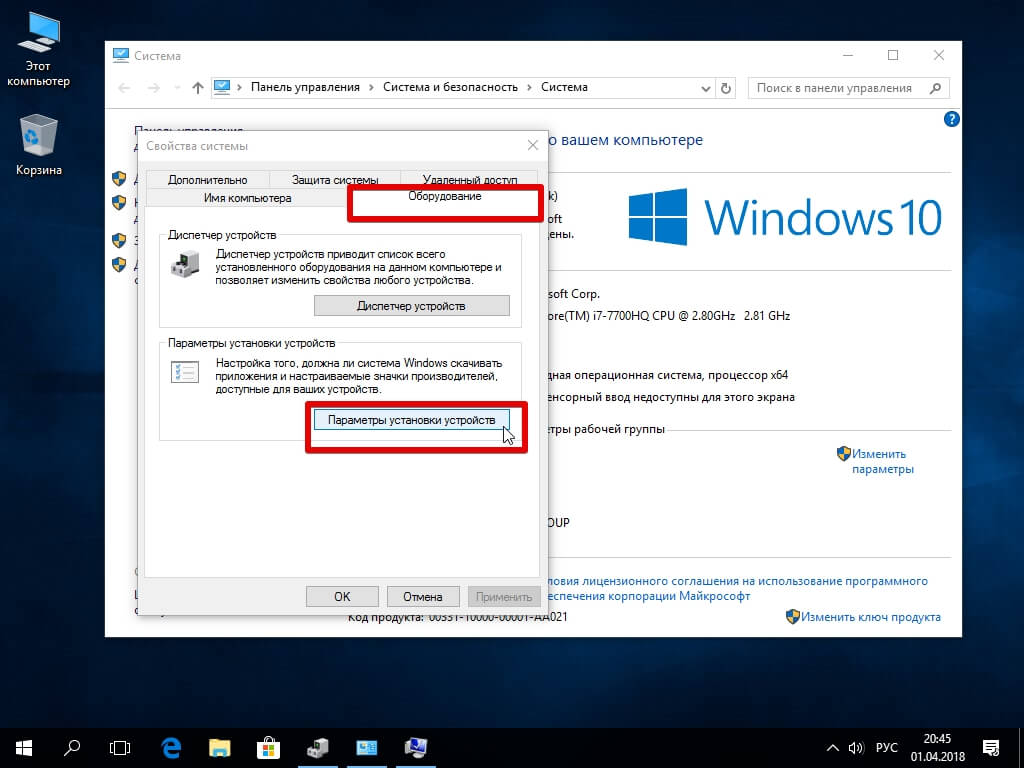1024x768 pixels.
Task: Show hidden tray icons chevron
Action: pyautogui.click(x=833, y=748)
